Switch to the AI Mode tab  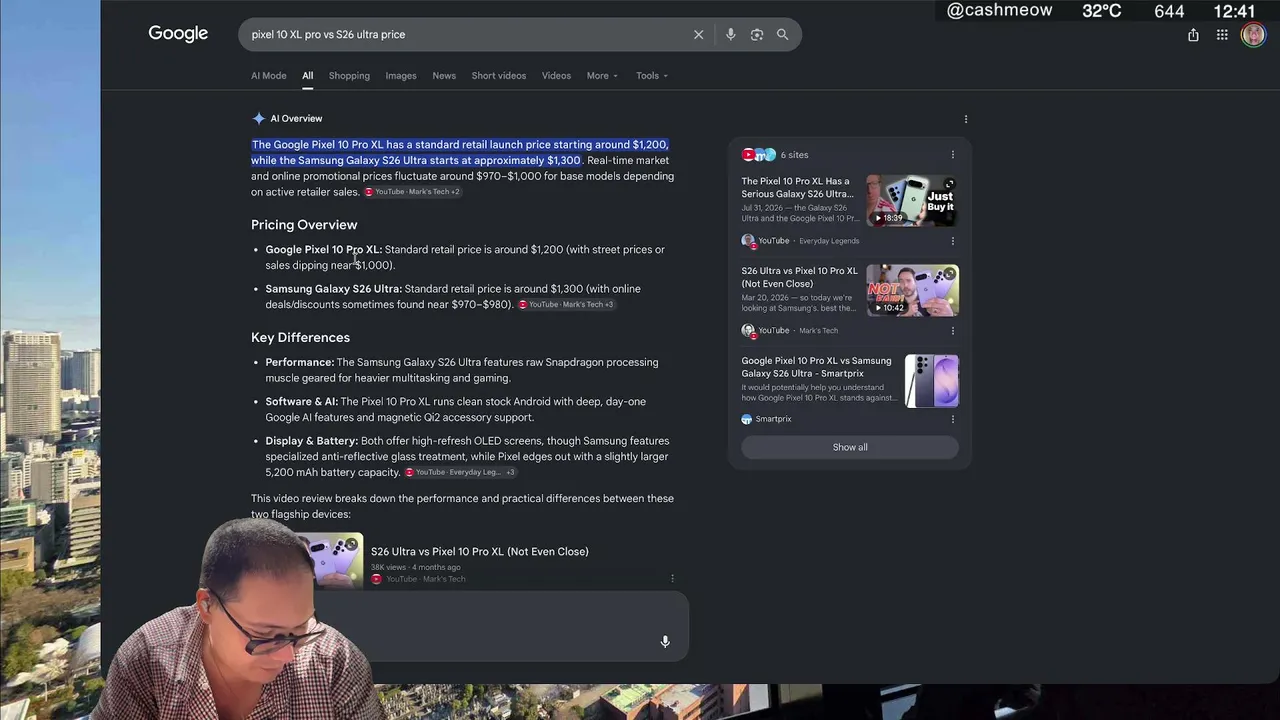(268, 76)
